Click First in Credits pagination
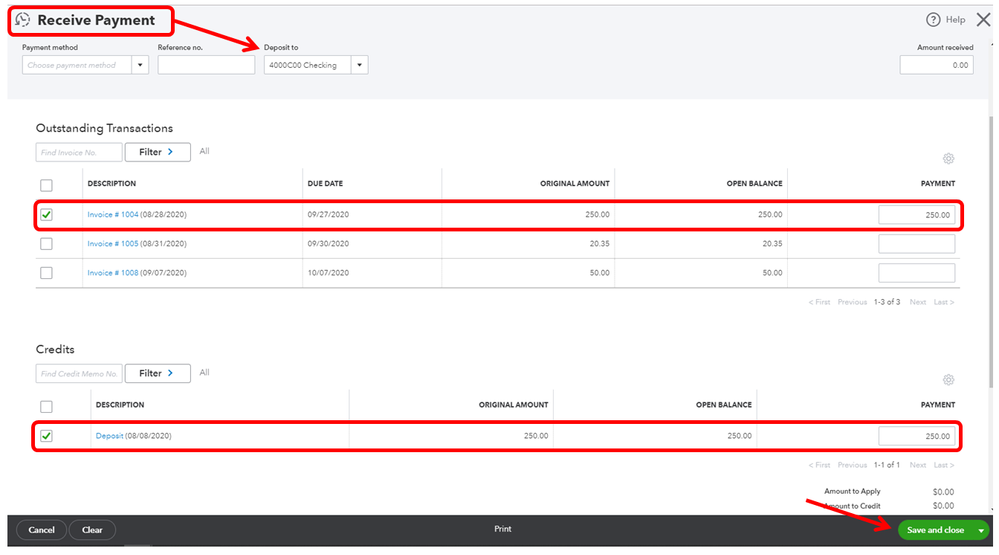This screenshot has height=555, width=999. click(x=819, y=465)
